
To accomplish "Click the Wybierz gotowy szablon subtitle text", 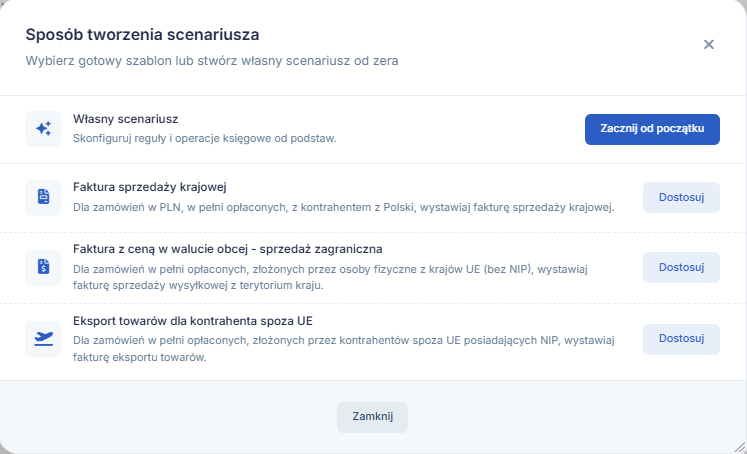I will coord(211,60).
